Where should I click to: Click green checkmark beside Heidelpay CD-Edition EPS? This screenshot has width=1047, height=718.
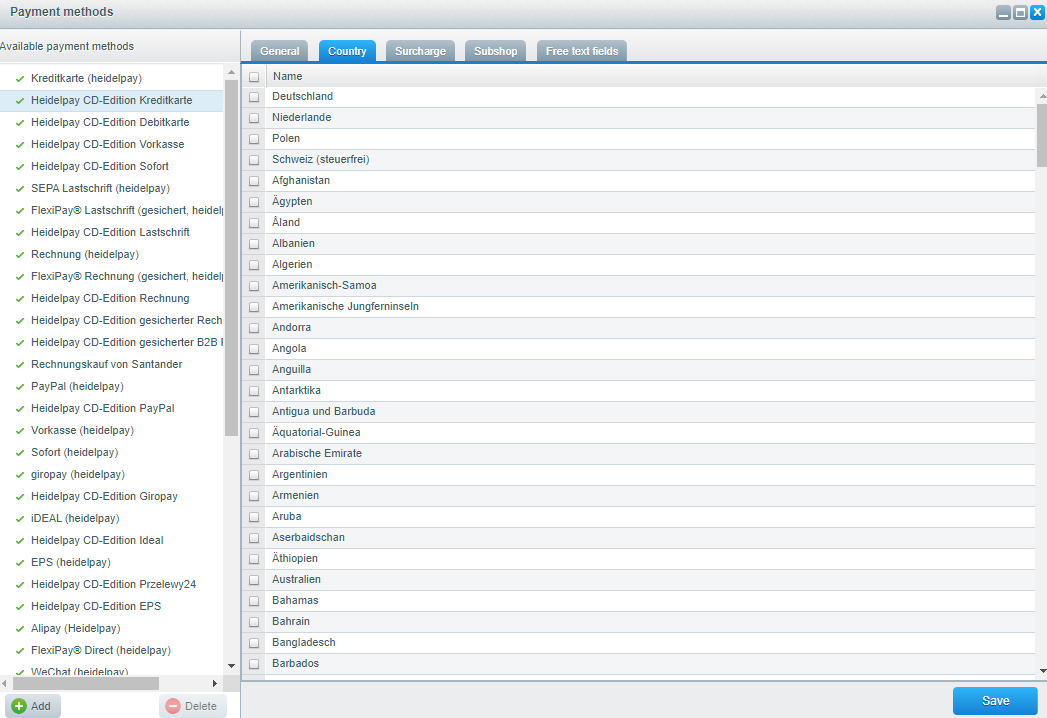click(x=20, y=607)
